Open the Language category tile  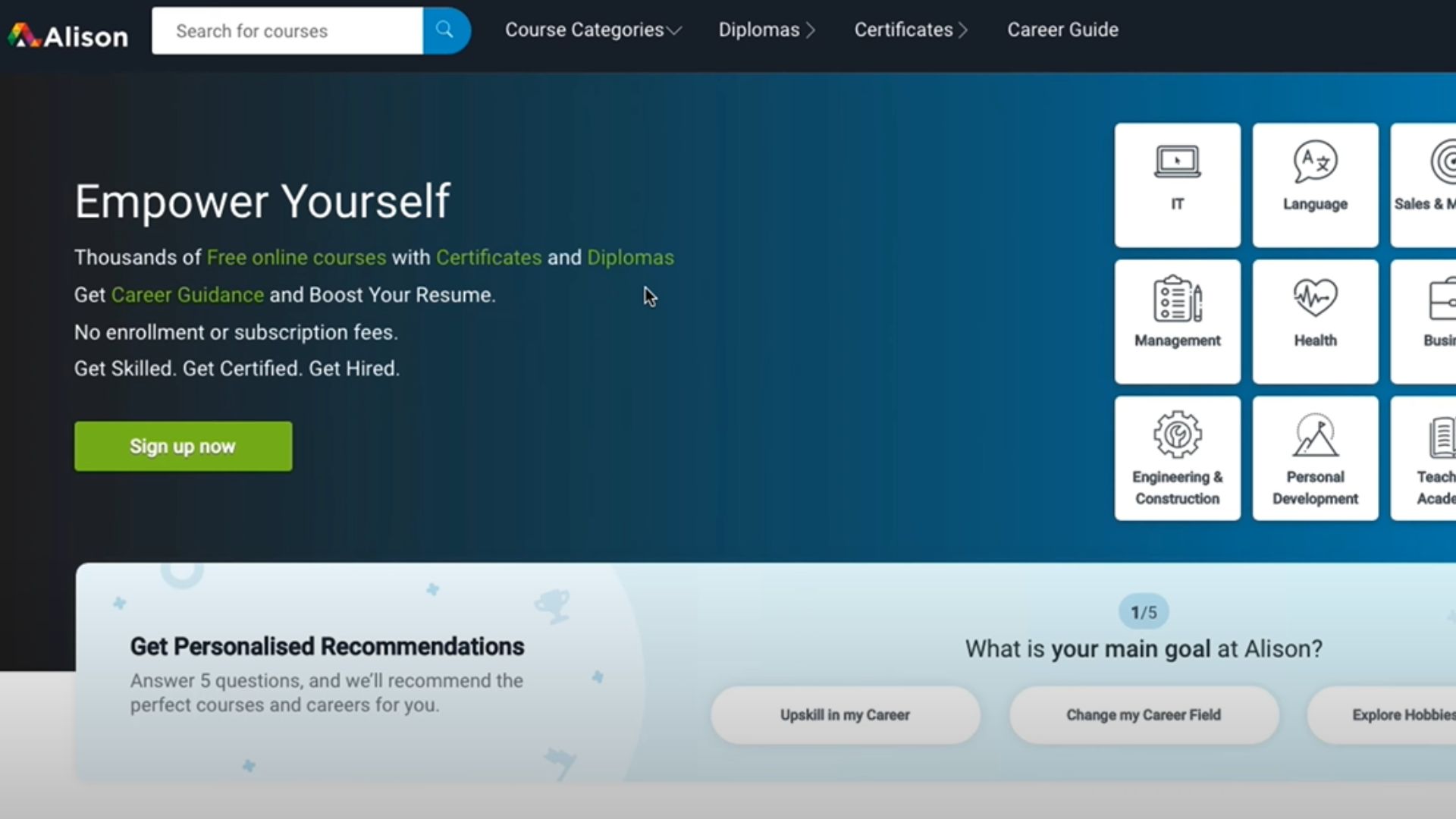(1315, 185)
